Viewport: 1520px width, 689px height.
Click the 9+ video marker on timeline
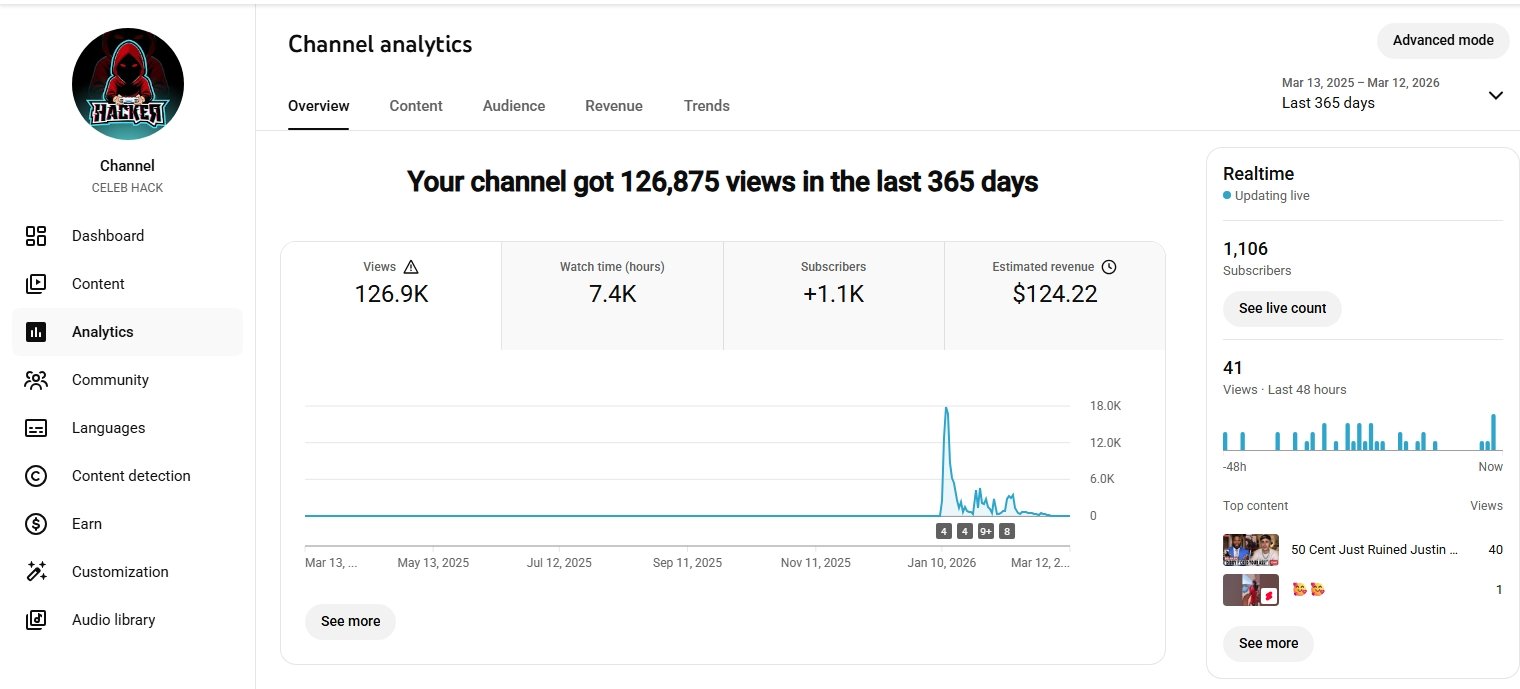985,531
